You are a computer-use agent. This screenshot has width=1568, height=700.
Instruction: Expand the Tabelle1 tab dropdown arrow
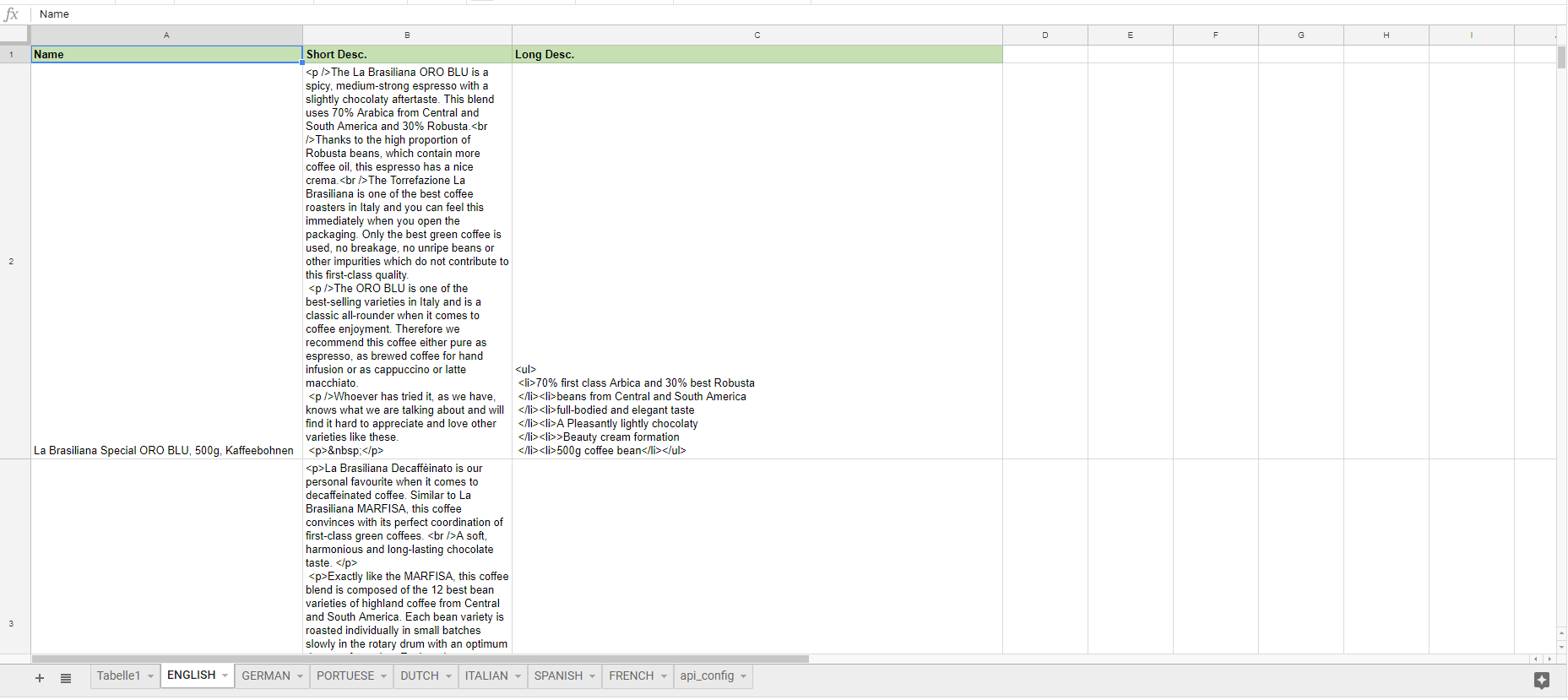150,676
